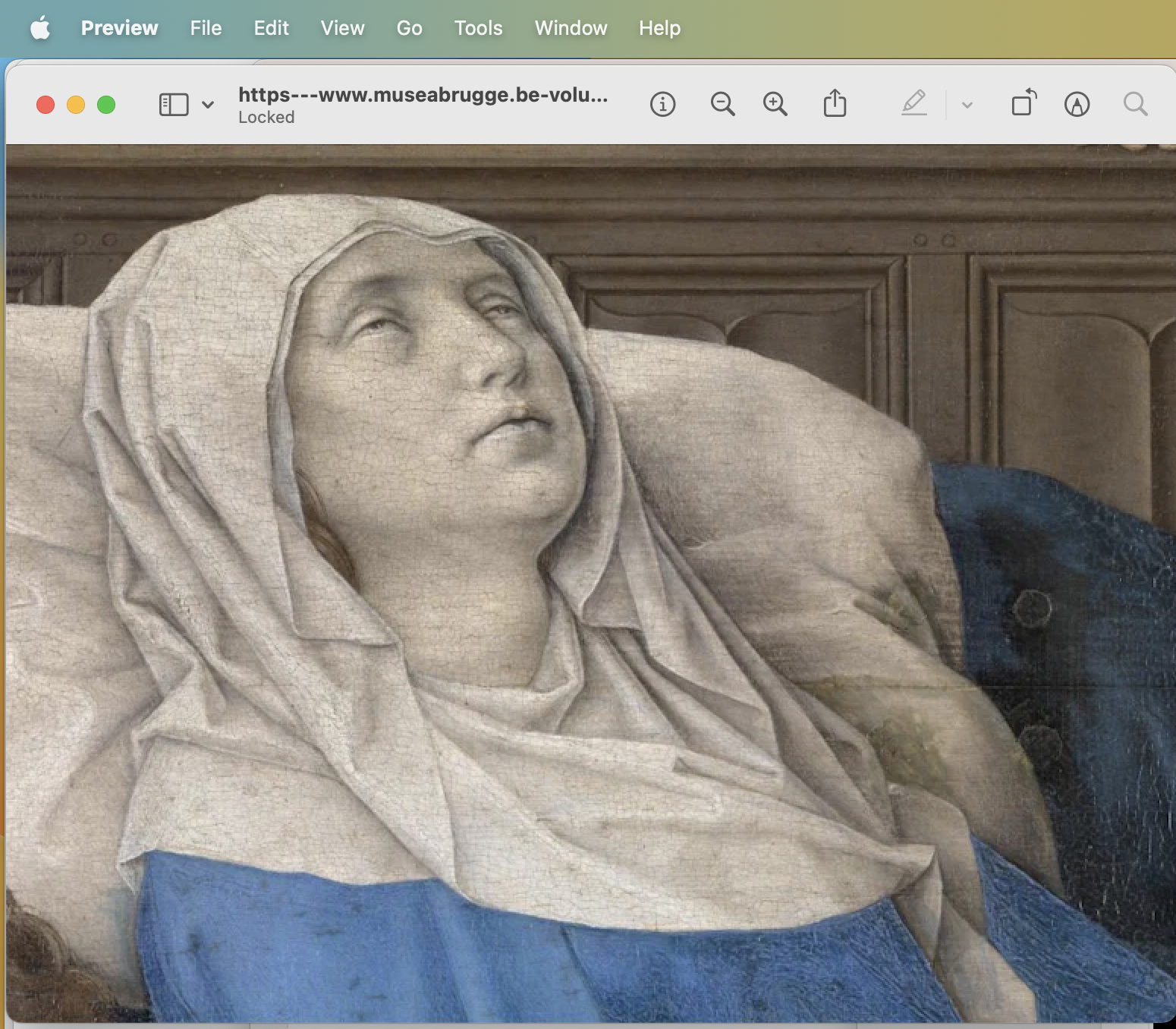Expand the highlight color options chevron
This screenshot has width=1176, height=1029.
(x=967, y=105)
